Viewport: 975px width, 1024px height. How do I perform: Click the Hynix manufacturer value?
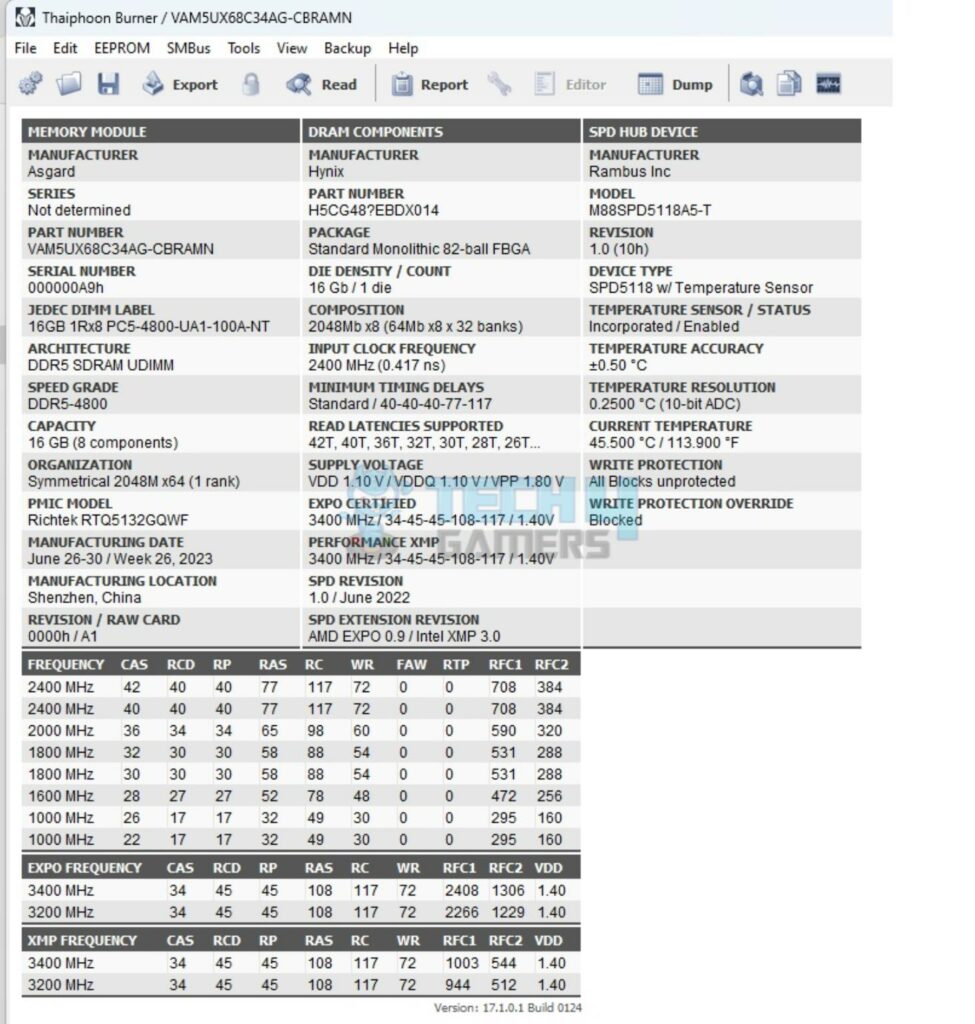[x=326, y=172]
